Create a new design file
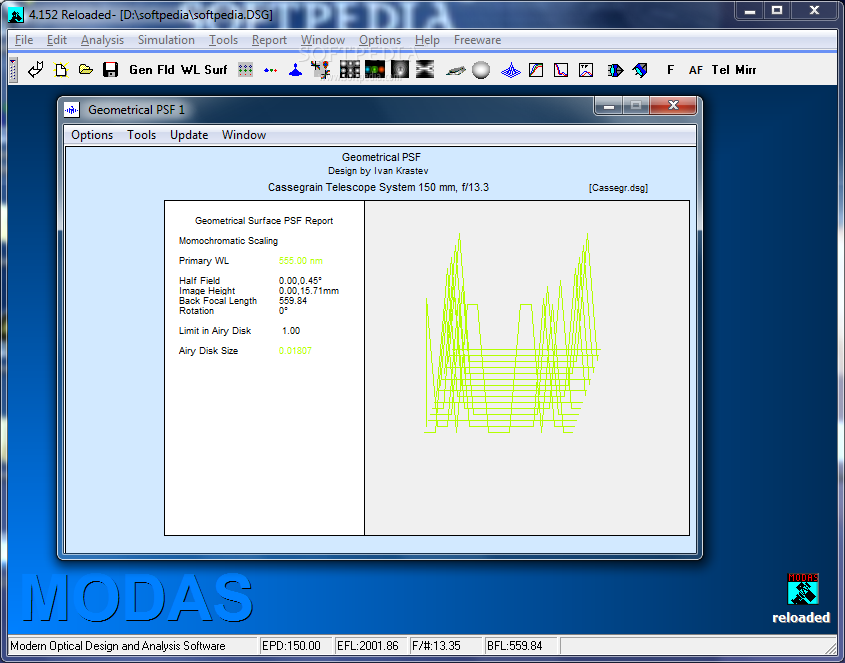The height and width of the screenshot is (663, 845). 61,70
